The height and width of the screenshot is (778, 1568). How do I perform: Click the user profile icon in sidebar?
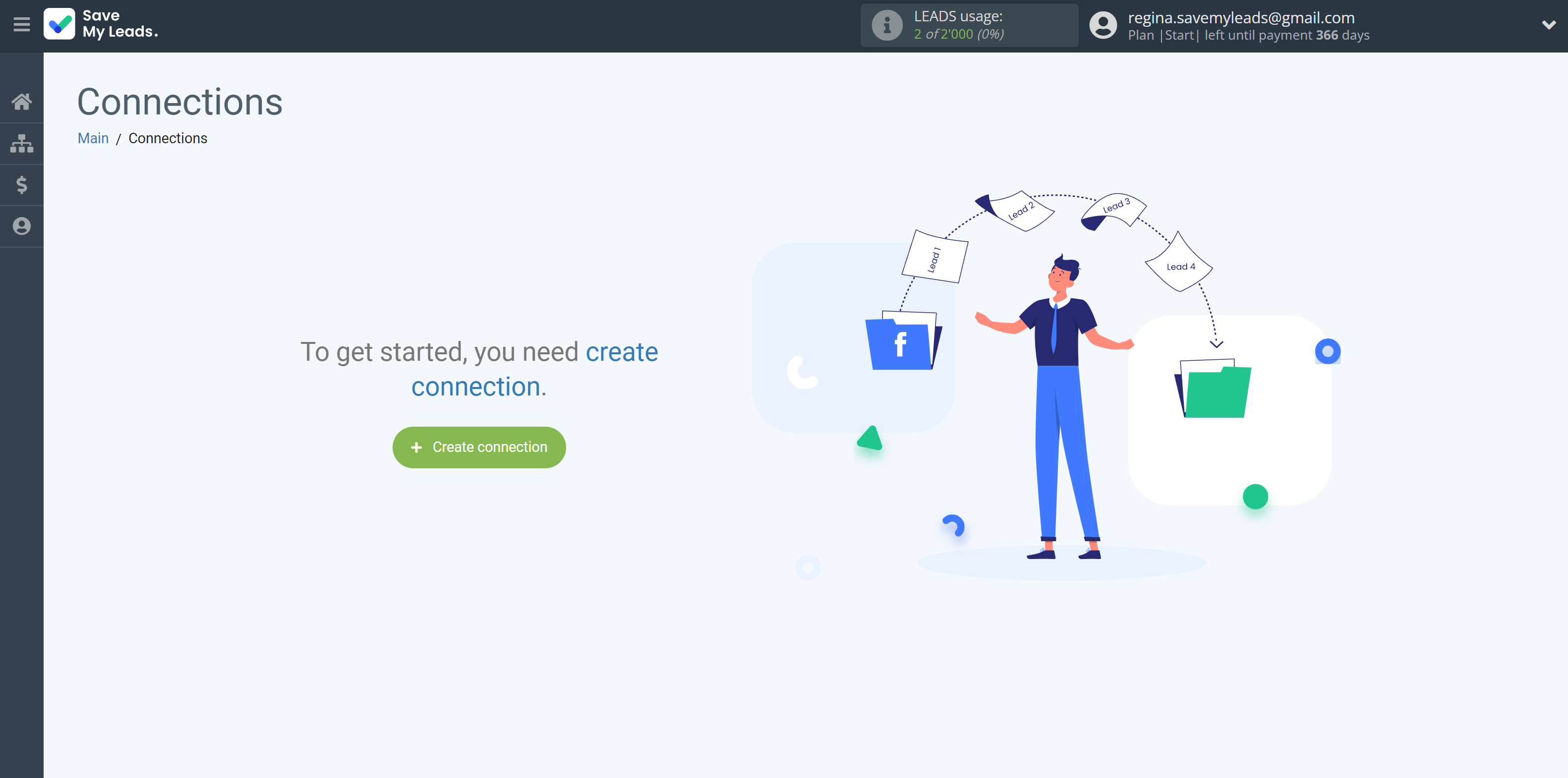tap(22, 226)
